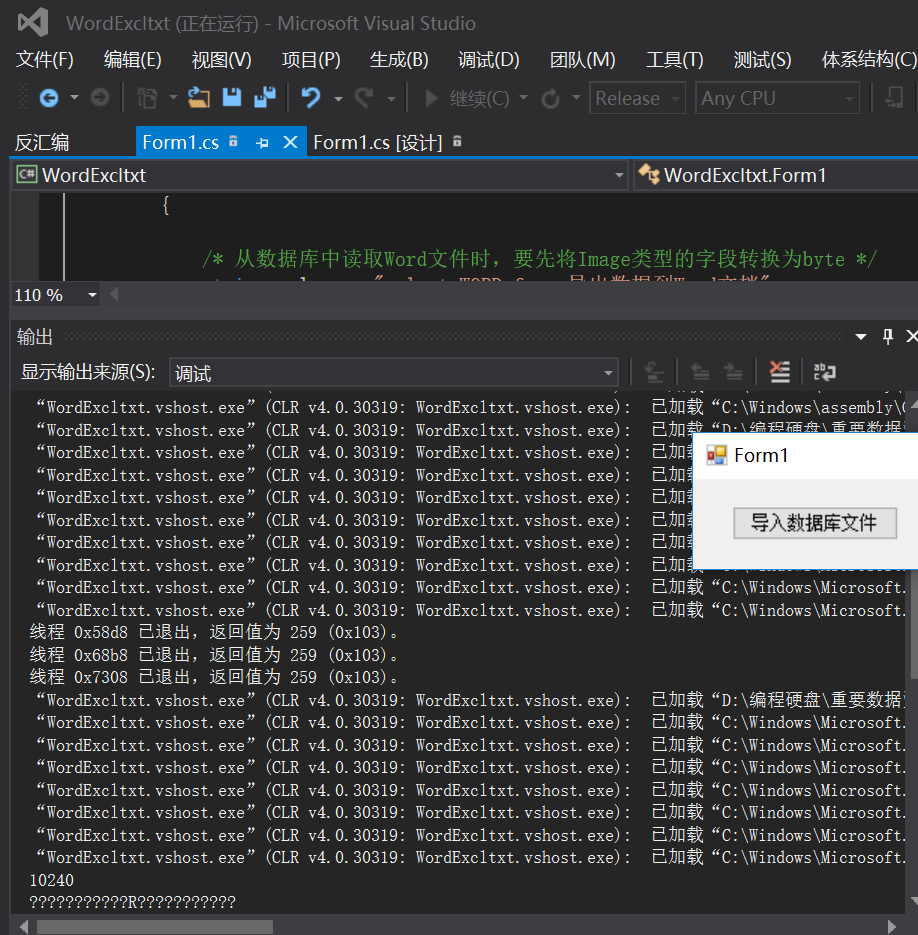Click the Navigate Forward arrow icon
The width and height of the screenshot is (918, 935).
pos(100,97)
